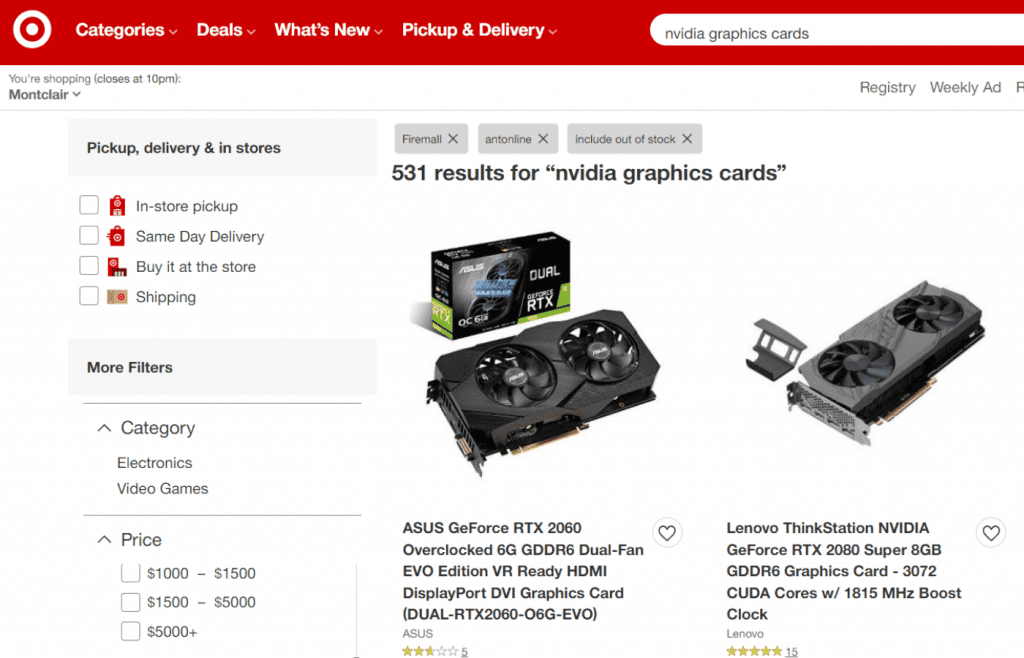
Task: Remove the antonline filter chip
Action: [x=543, y=139]
